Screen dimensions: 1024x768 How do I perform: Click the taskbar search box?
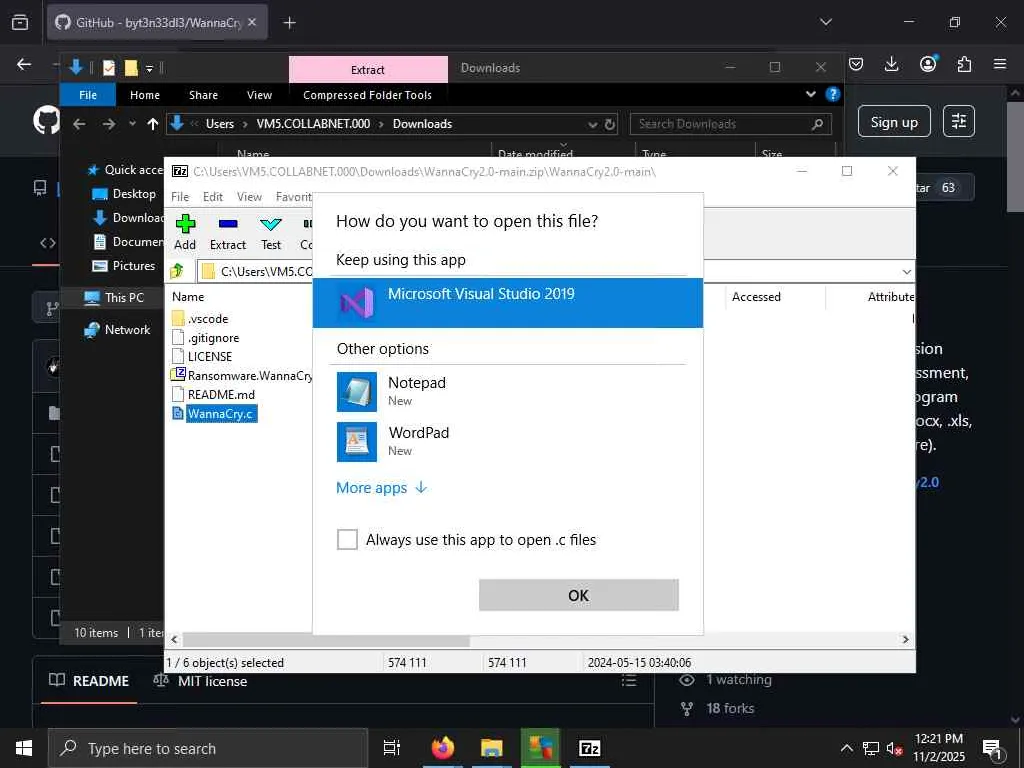208,748
